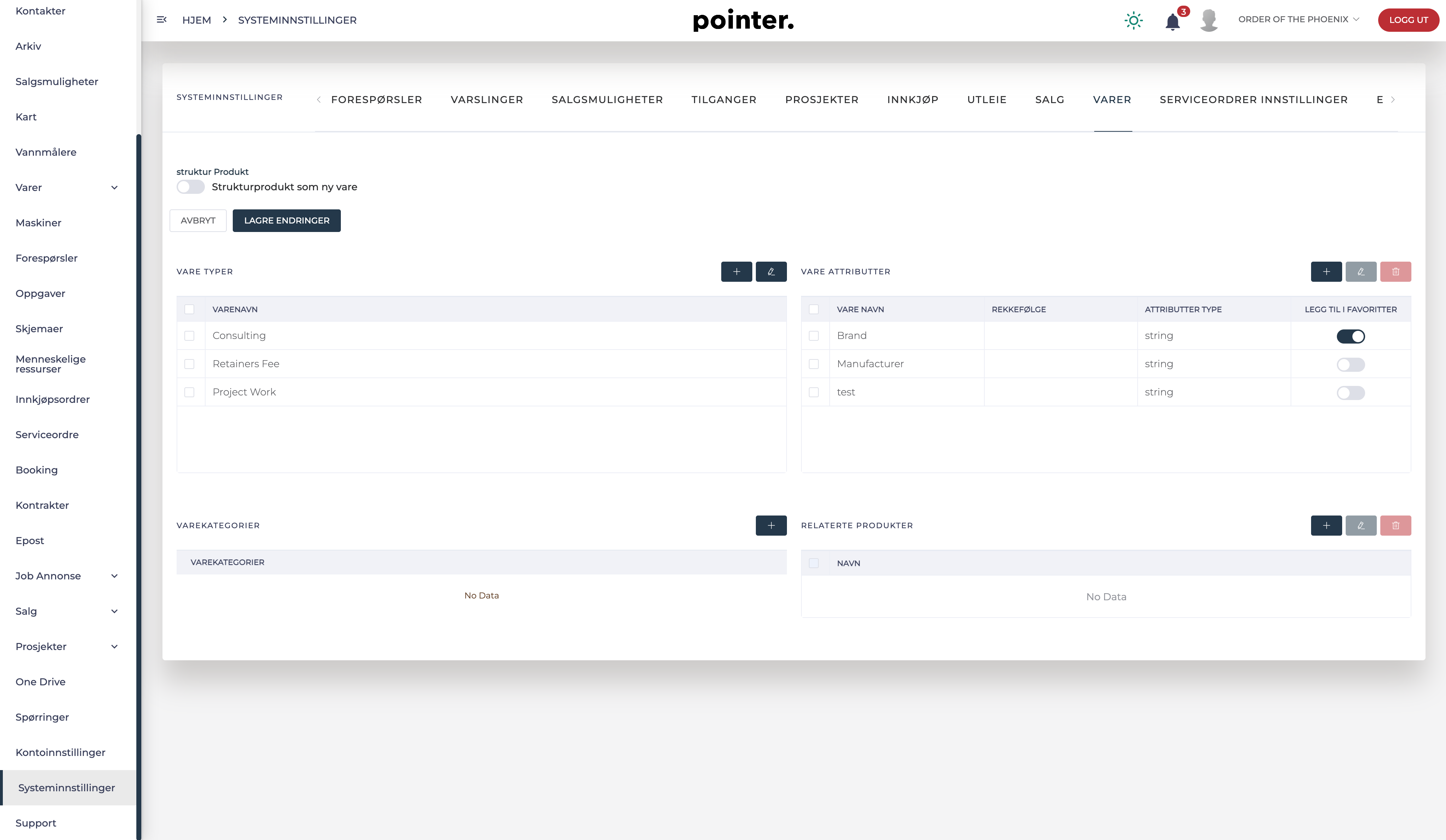1446x840 pixels.
Task: Add a new Vare Typer entry
Action: pyautogui.click(x=736, y=272)
